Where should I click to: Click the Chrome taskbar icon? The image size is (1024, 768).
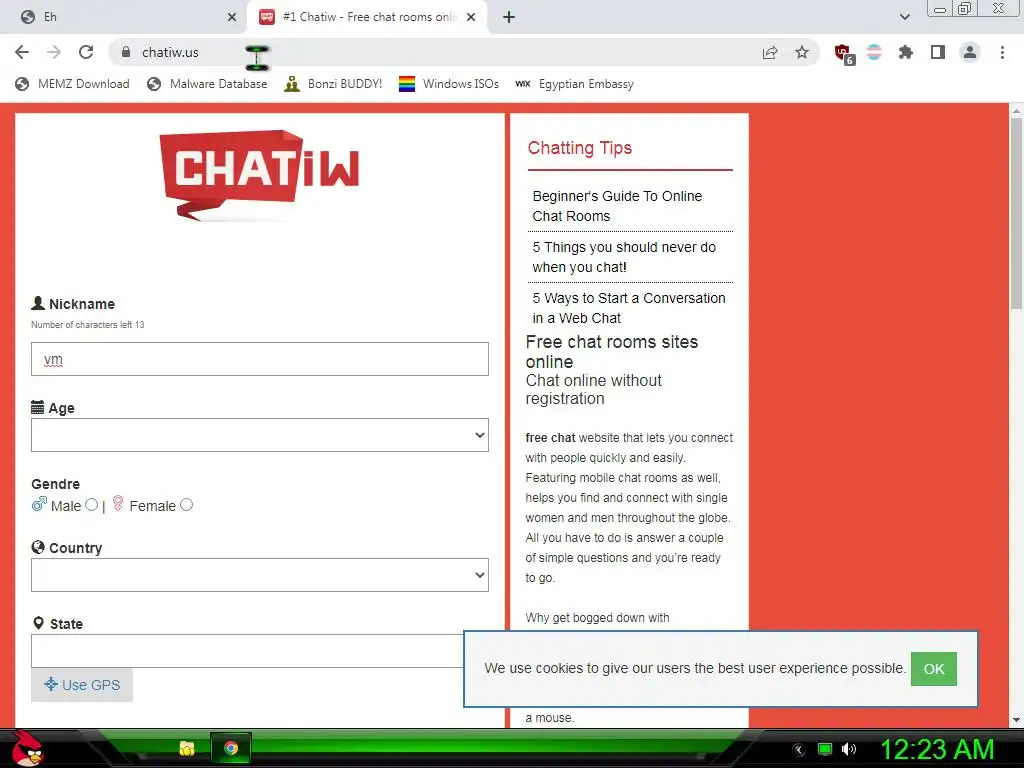pyautogui.click(x=231, y=748)
